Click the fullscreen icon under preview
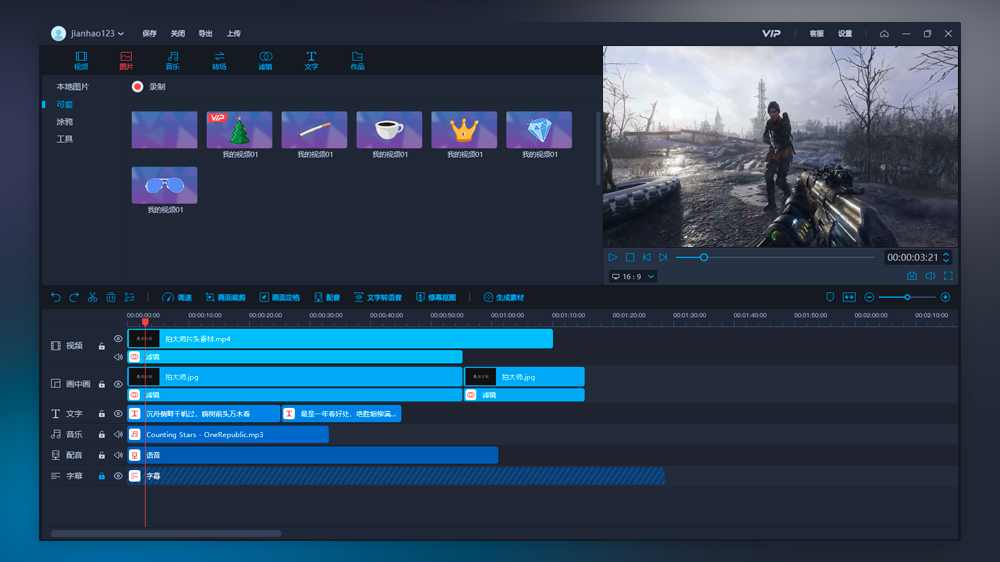 tap(948, 276)
